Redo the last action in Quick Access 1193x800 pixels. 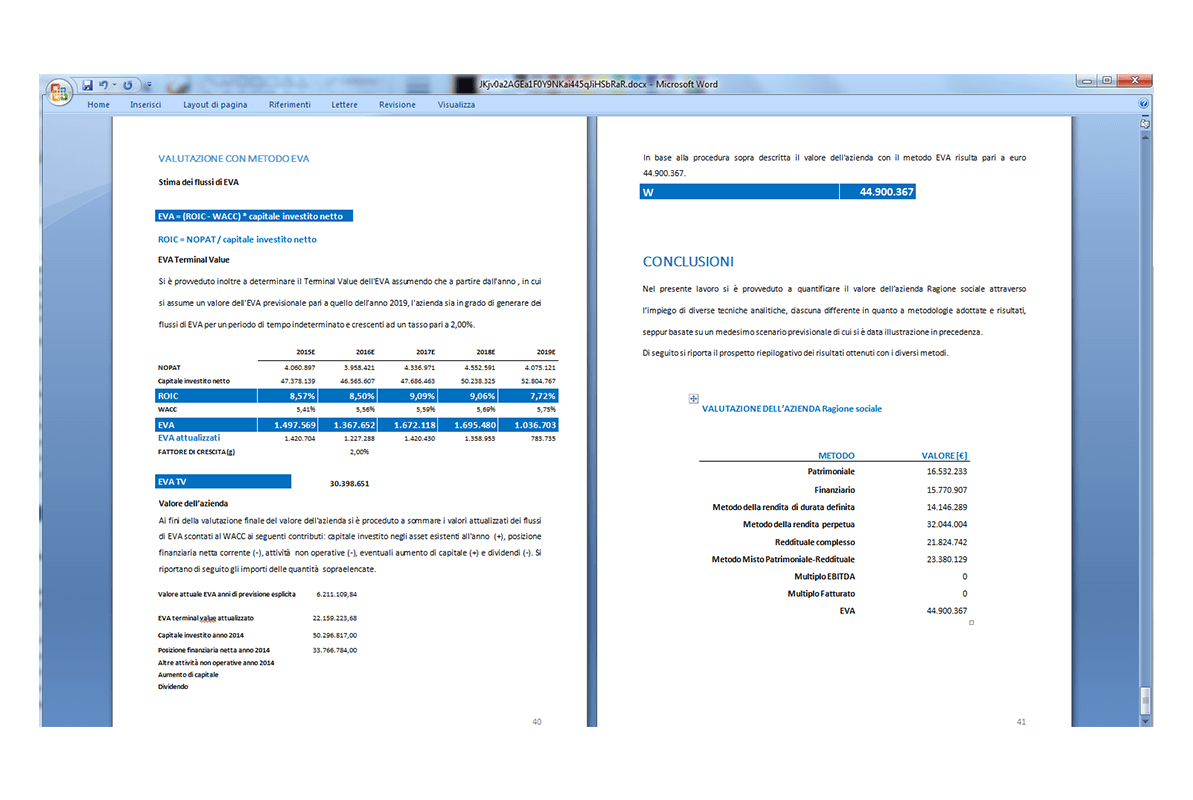click(128, 85)
